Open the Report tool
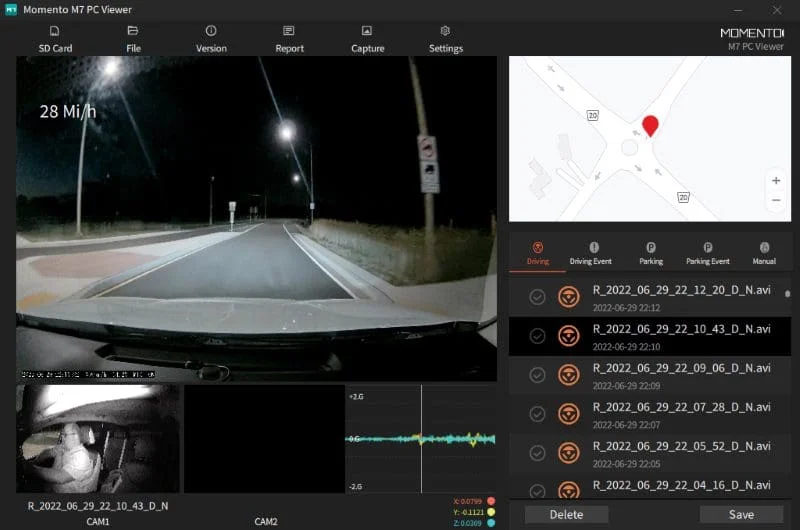Screen dimensions: 800x530 pos(289,40)
